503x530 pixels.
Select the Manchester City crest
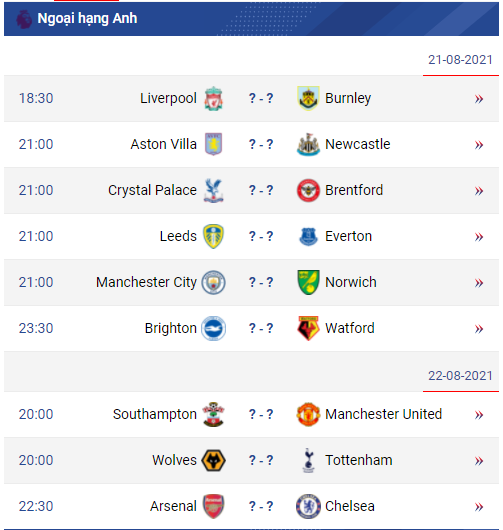213,282
